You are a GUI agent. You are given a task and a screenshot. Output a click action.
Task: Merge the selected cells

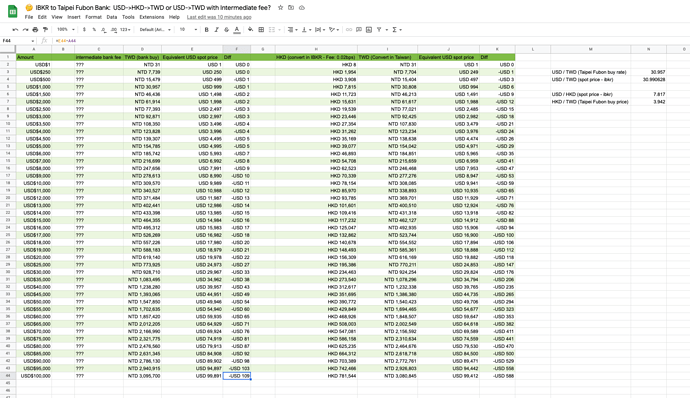tap(272, 29)
